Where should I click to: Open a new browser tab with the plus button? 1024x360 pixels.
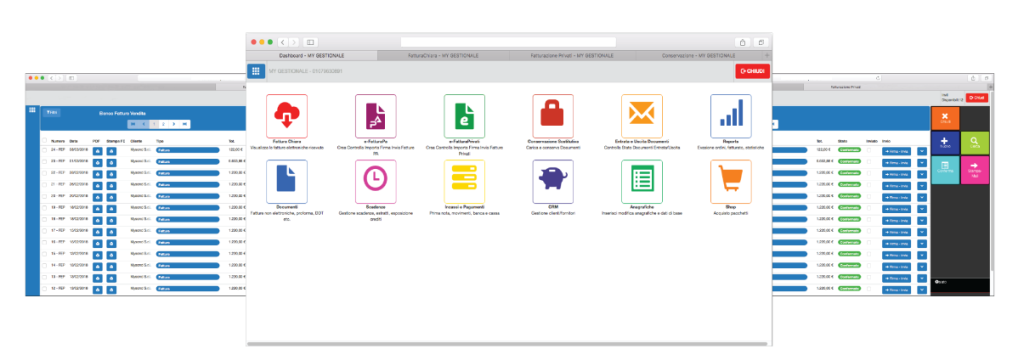tap(767, 56)
